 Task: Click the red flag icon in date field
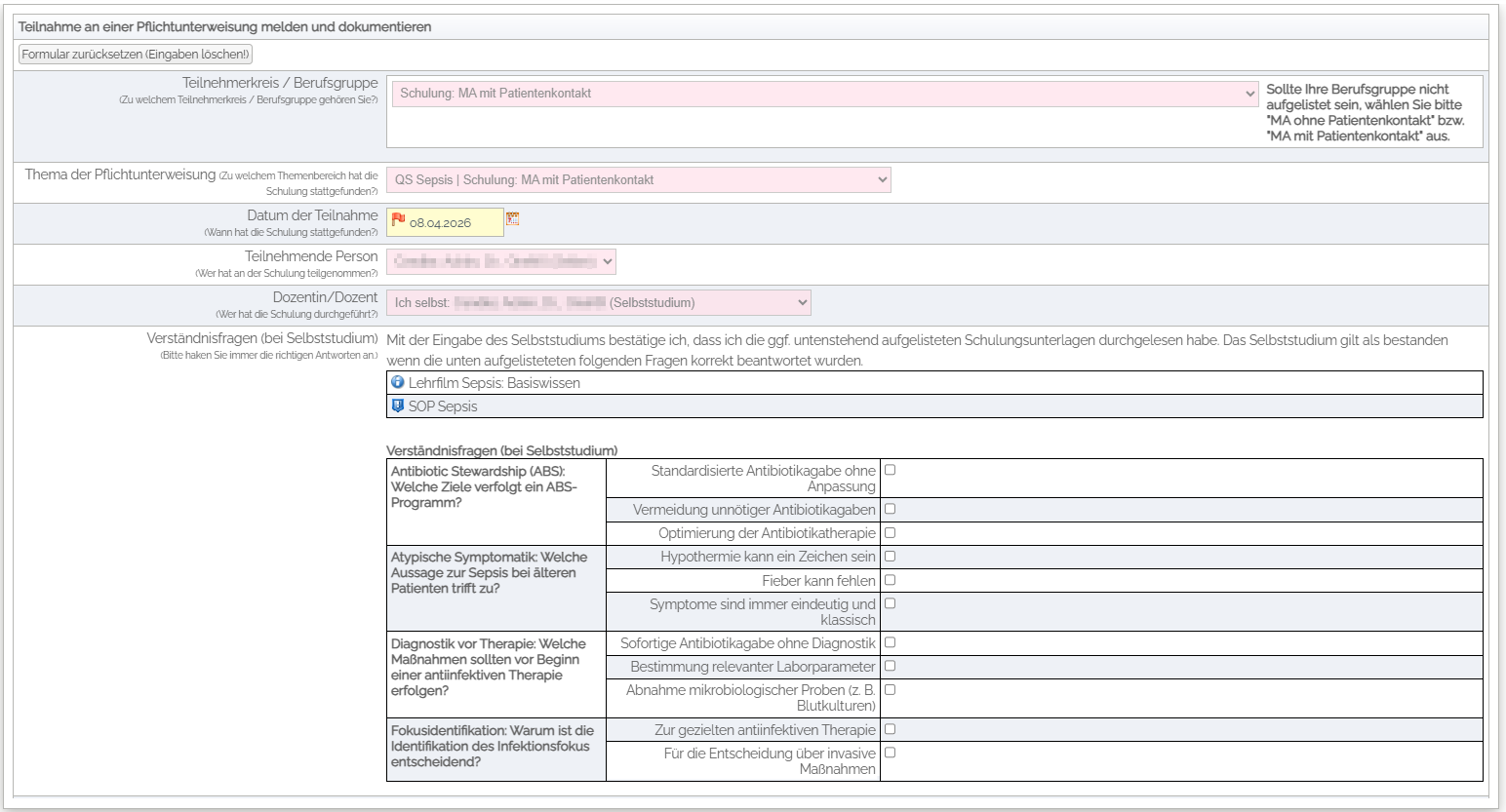click(398, 220)
